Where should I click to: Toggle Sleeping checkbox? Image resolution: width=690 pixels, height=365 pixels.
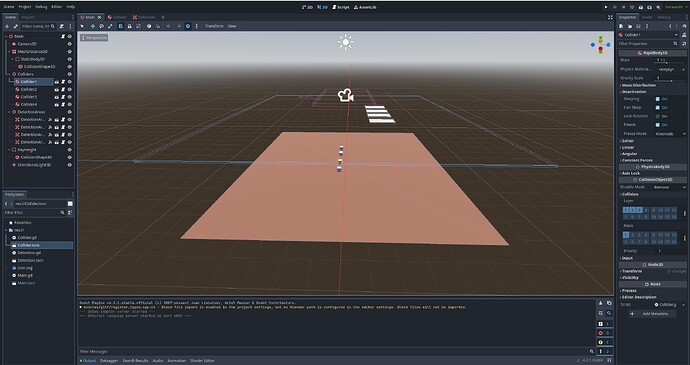tap(657, 99)
